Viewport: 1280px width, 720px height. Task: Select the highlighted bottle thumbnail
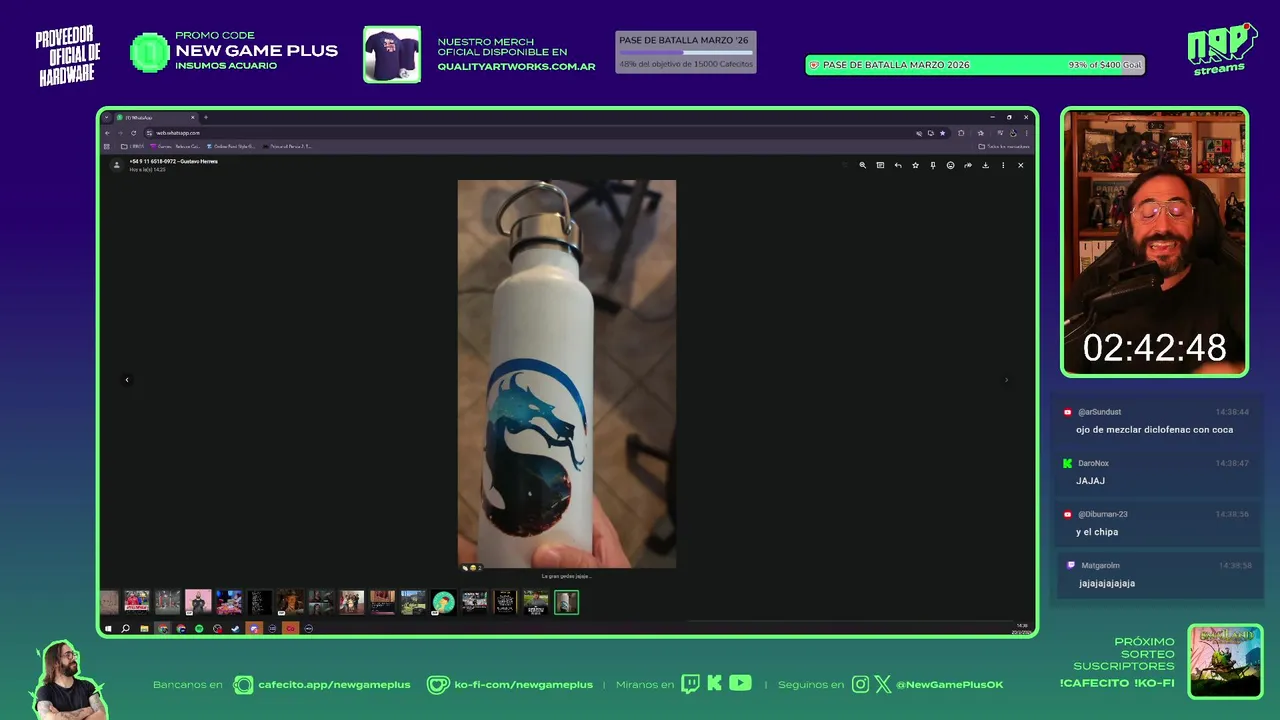click(566, 602)
